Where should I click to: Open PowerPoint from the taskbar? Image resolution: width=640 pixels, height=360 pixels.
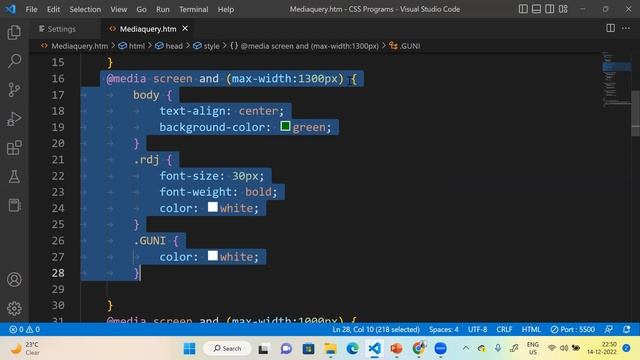coord(396,349)
